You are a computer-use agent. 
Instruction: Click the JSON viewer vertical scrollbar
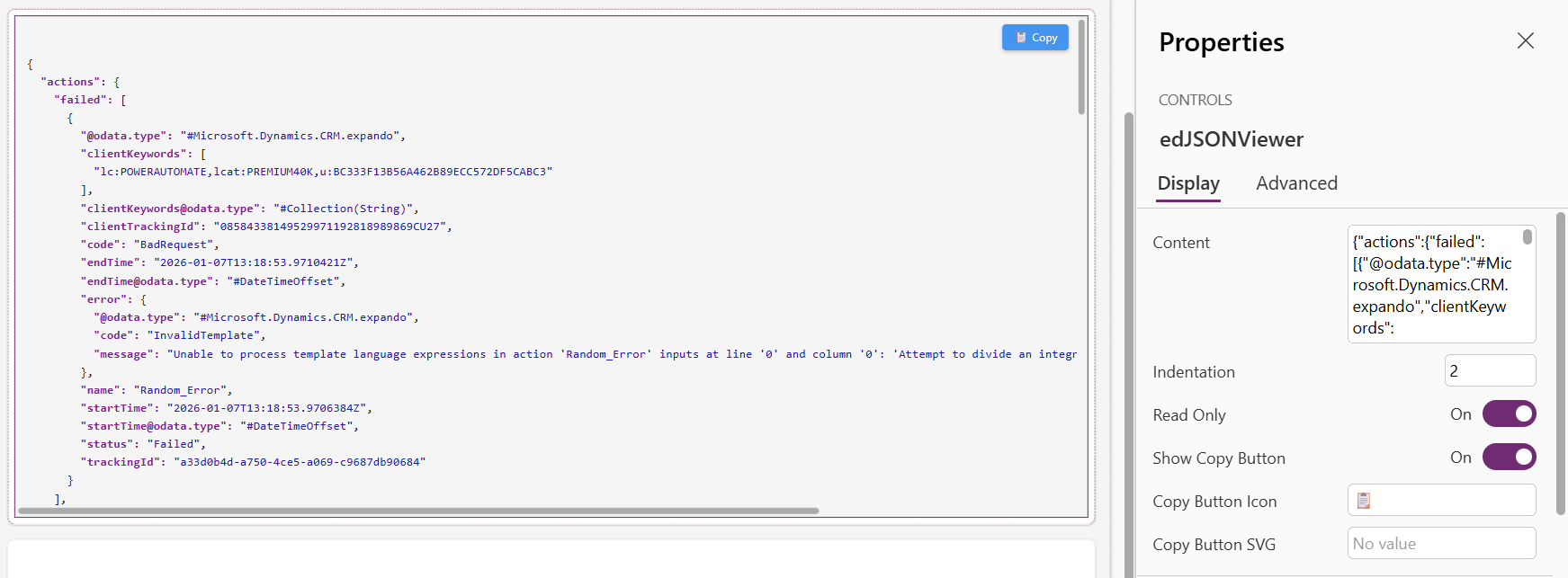[1081, 67]
